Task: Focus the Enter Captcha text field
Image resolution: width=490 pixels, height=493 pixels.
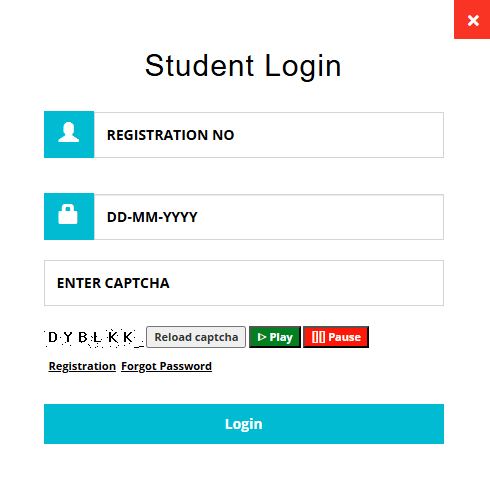Action: pyautogui.click(x=244, y=283)
